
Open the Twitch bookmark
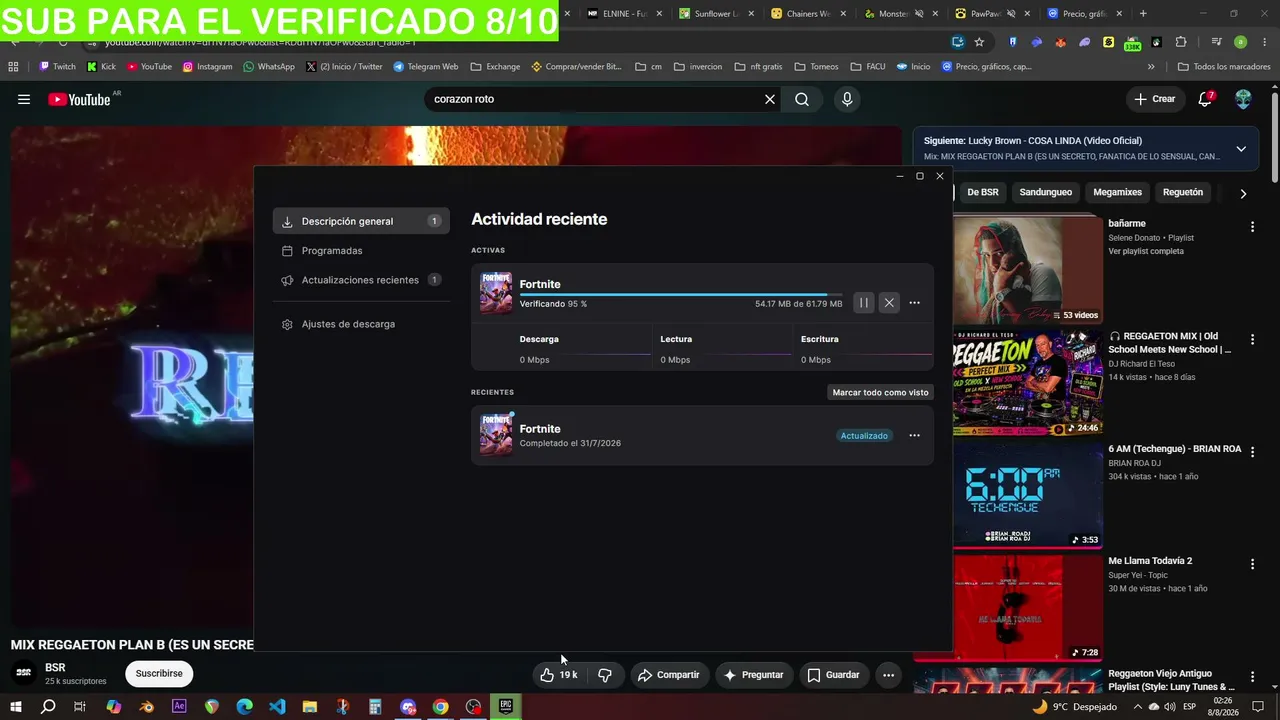click(57, 67)
